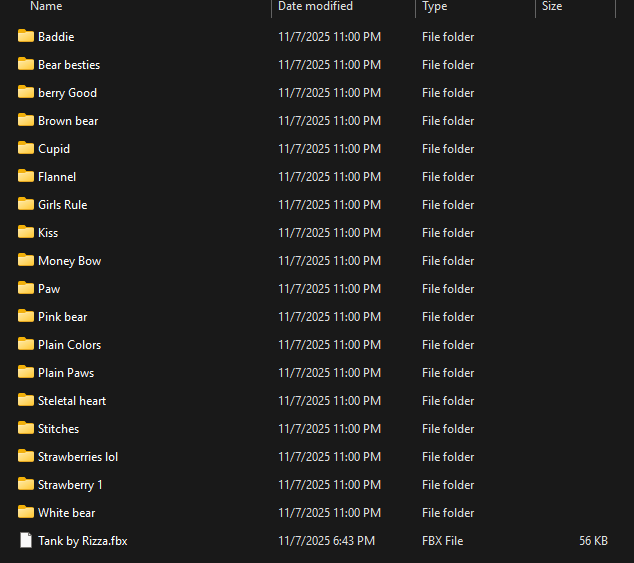634x563 pixels.
Task: Select the Flannel folder name
Action: [x=57, y=177]
